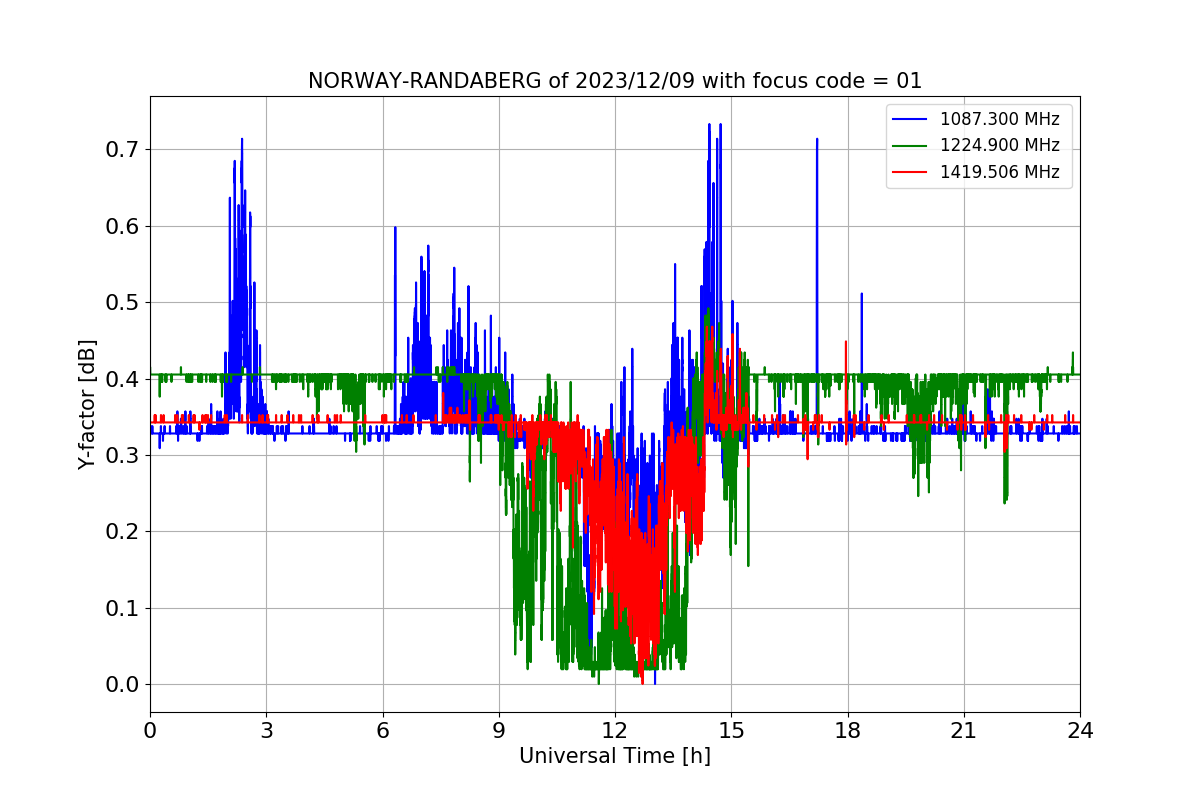
Task: Click the 24 x-axis tick label
Action: (1080, 731)
